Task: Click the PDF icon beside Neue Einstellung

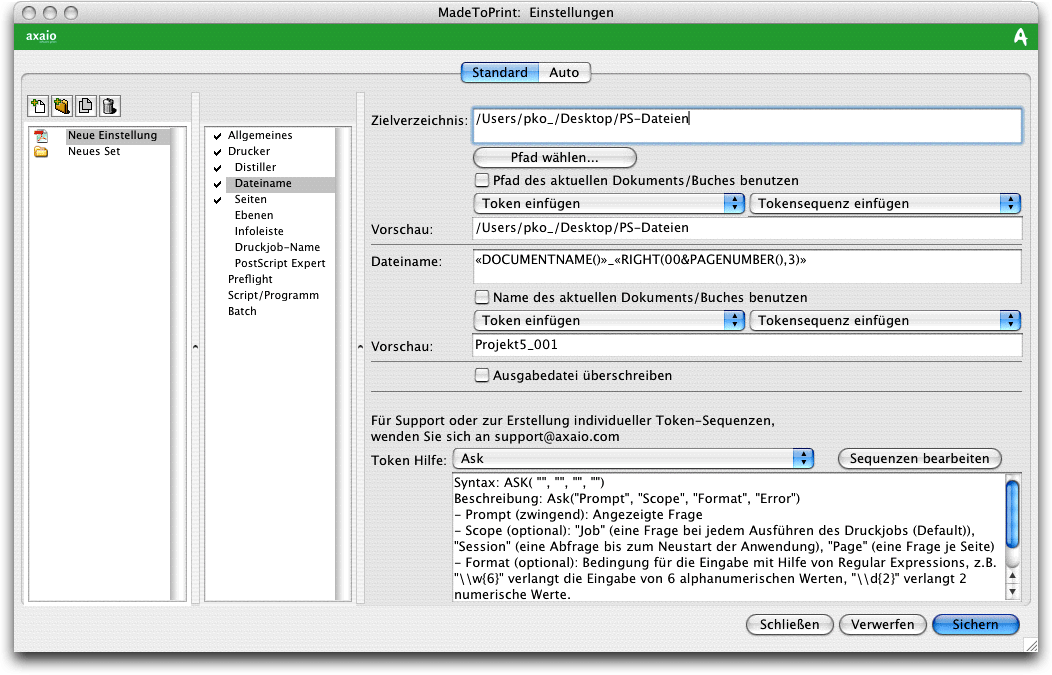Action: click(42, 136)
